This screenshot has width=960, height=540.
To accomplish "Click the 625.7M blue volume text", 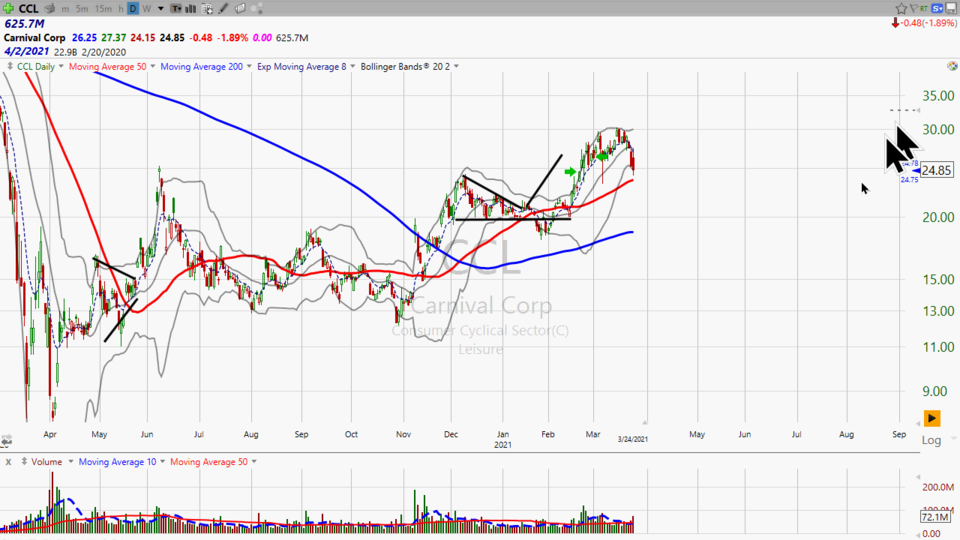I will tap(24, 23).
